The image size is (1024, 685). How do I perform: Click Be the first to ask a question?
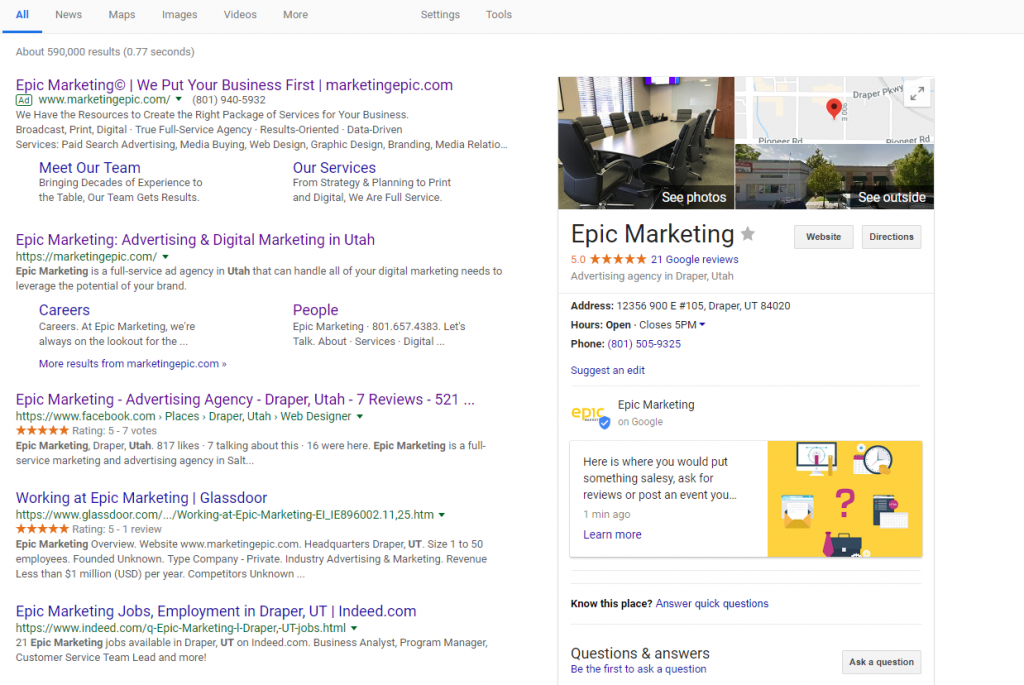638,669
